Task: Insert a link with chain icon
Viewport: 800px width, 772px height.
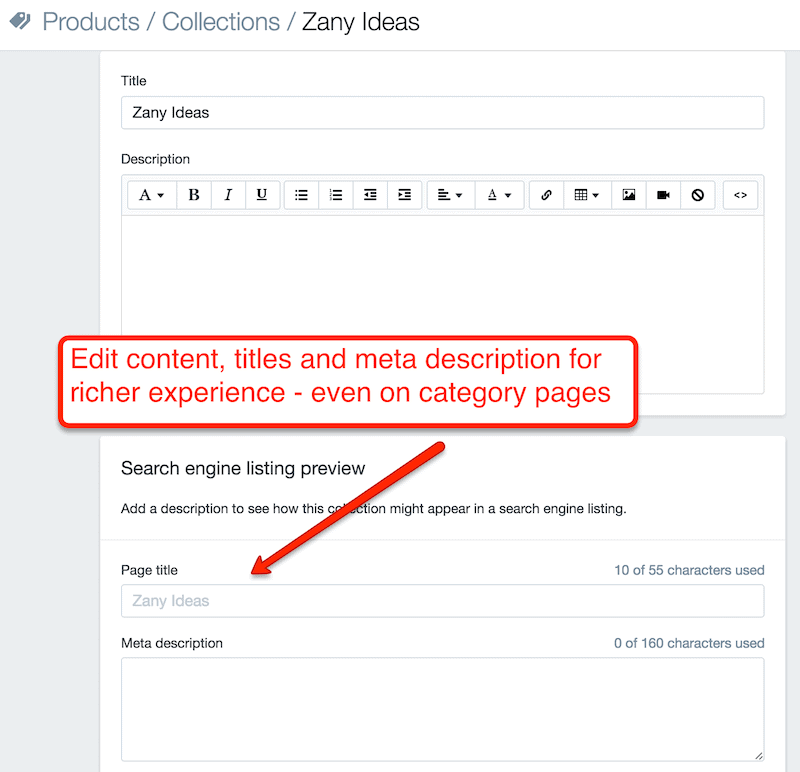Action: click(x=546, y=195)
